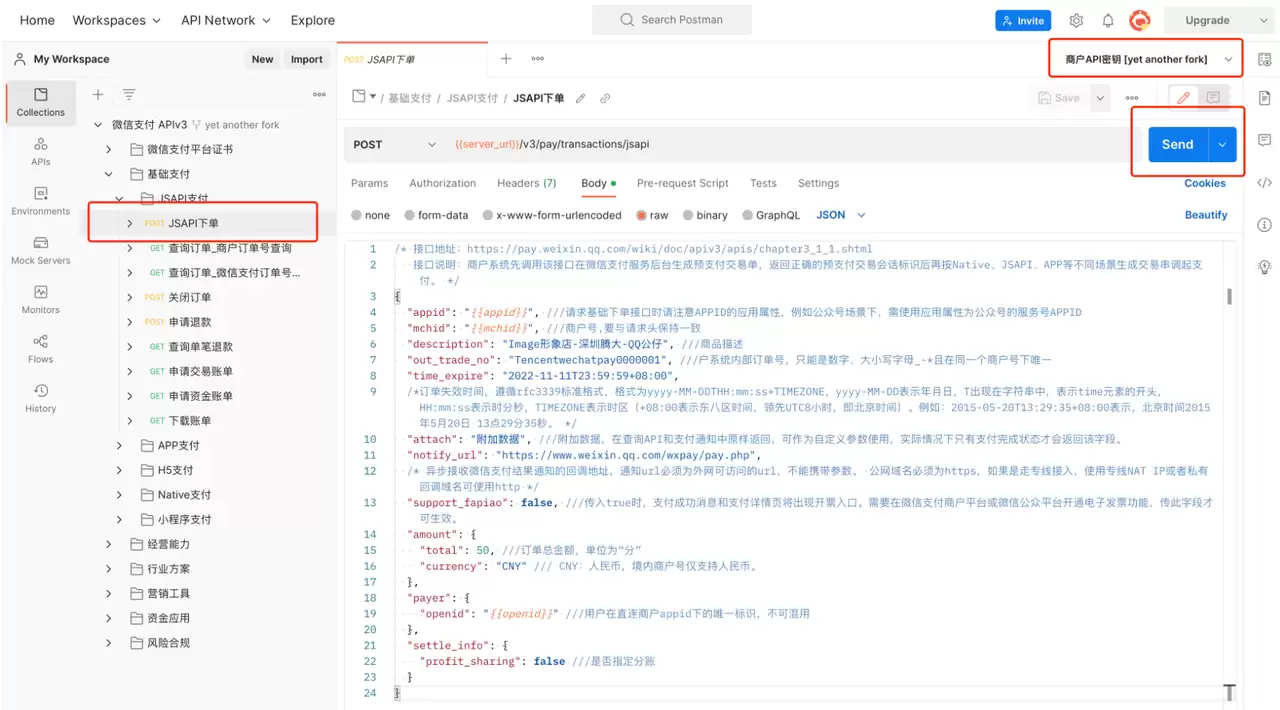Expand the 微信支付平台证书 folder
The height and width of the screenshot is (710, 1280).
[x=109, y=149]
